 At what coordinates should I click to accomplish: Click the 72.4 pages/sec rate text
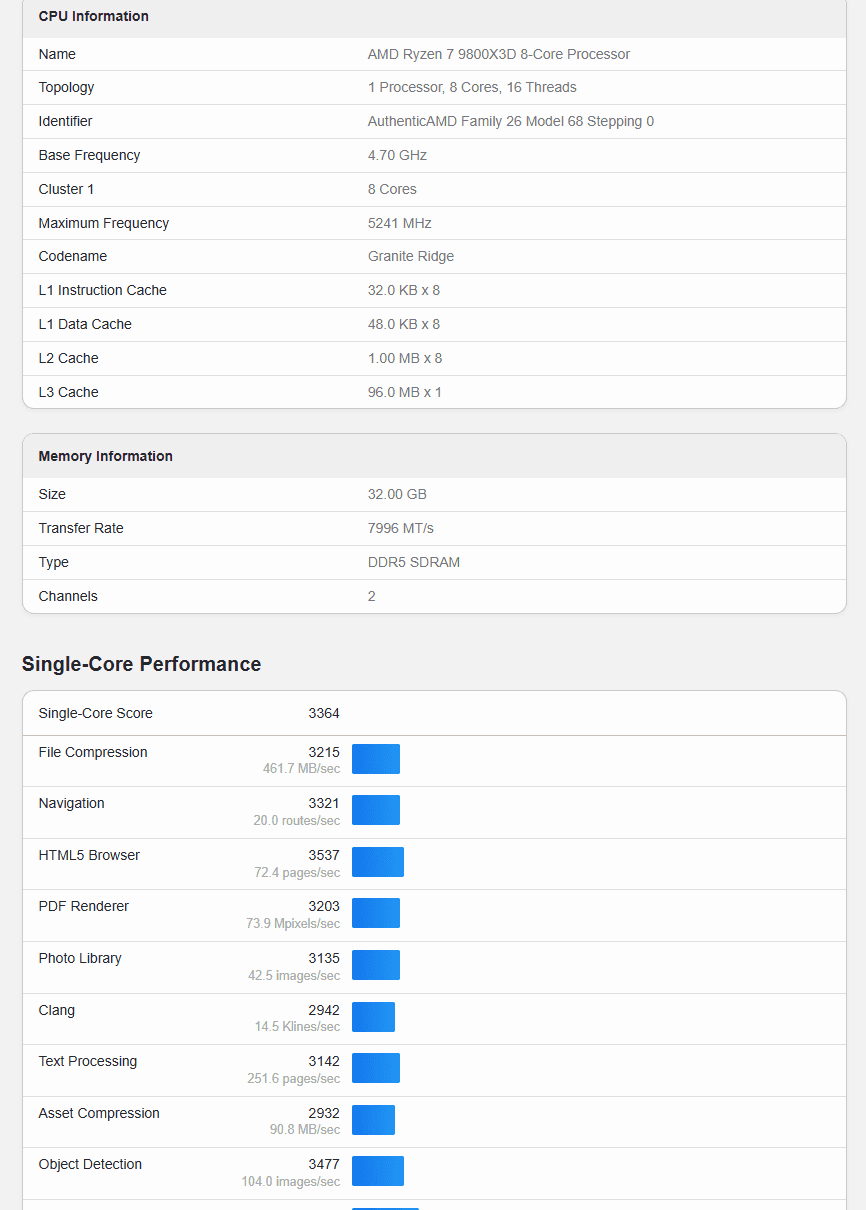pos(297,872)
